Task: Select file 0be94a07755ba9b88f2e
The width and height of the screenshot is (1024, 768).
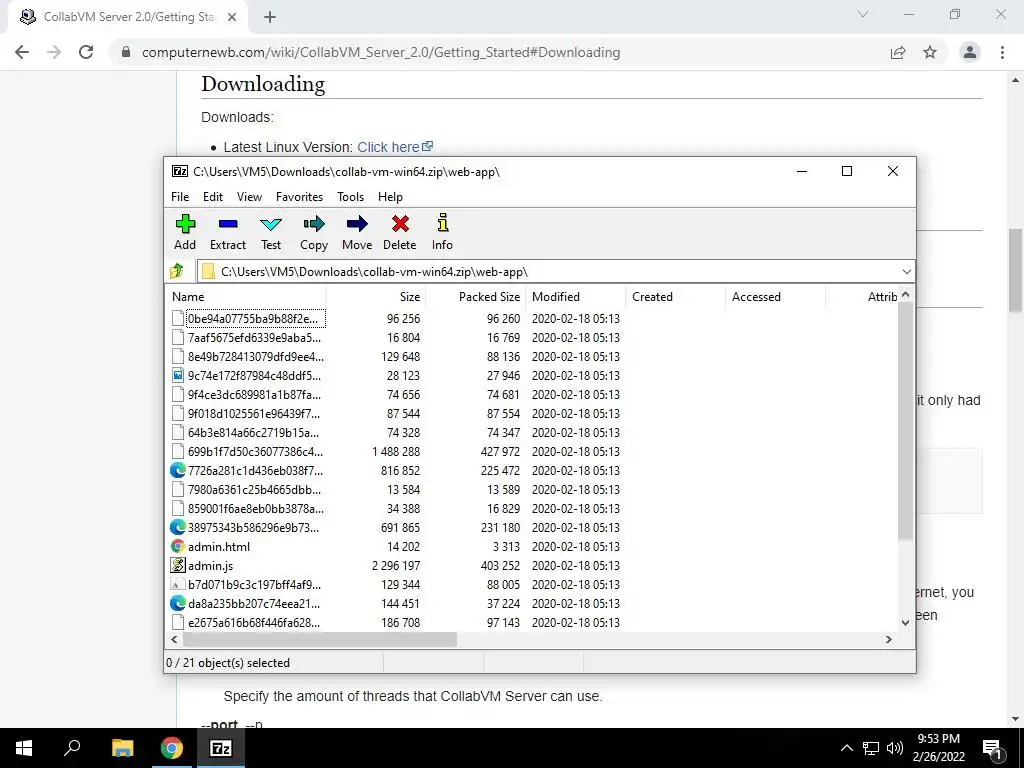Action: click(x=255, y=319)
